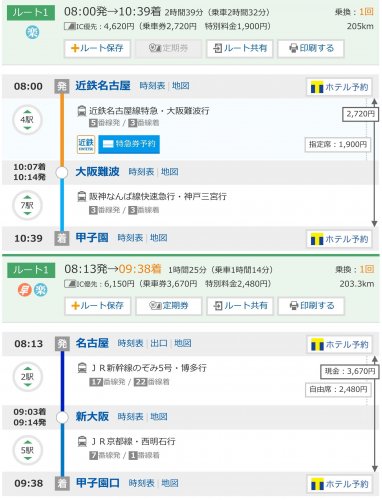The height and width of the screenshot is (500, 382).
Task: Open 時刻表 link for 大阪難波
Action: (x=141, y=172)
